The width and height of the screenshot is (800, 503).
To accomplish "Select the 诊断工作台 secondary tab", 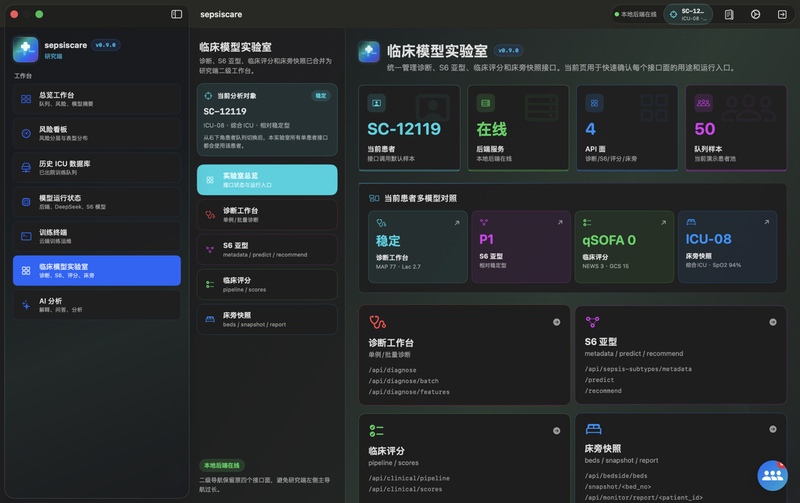I will tap(267, 214).
